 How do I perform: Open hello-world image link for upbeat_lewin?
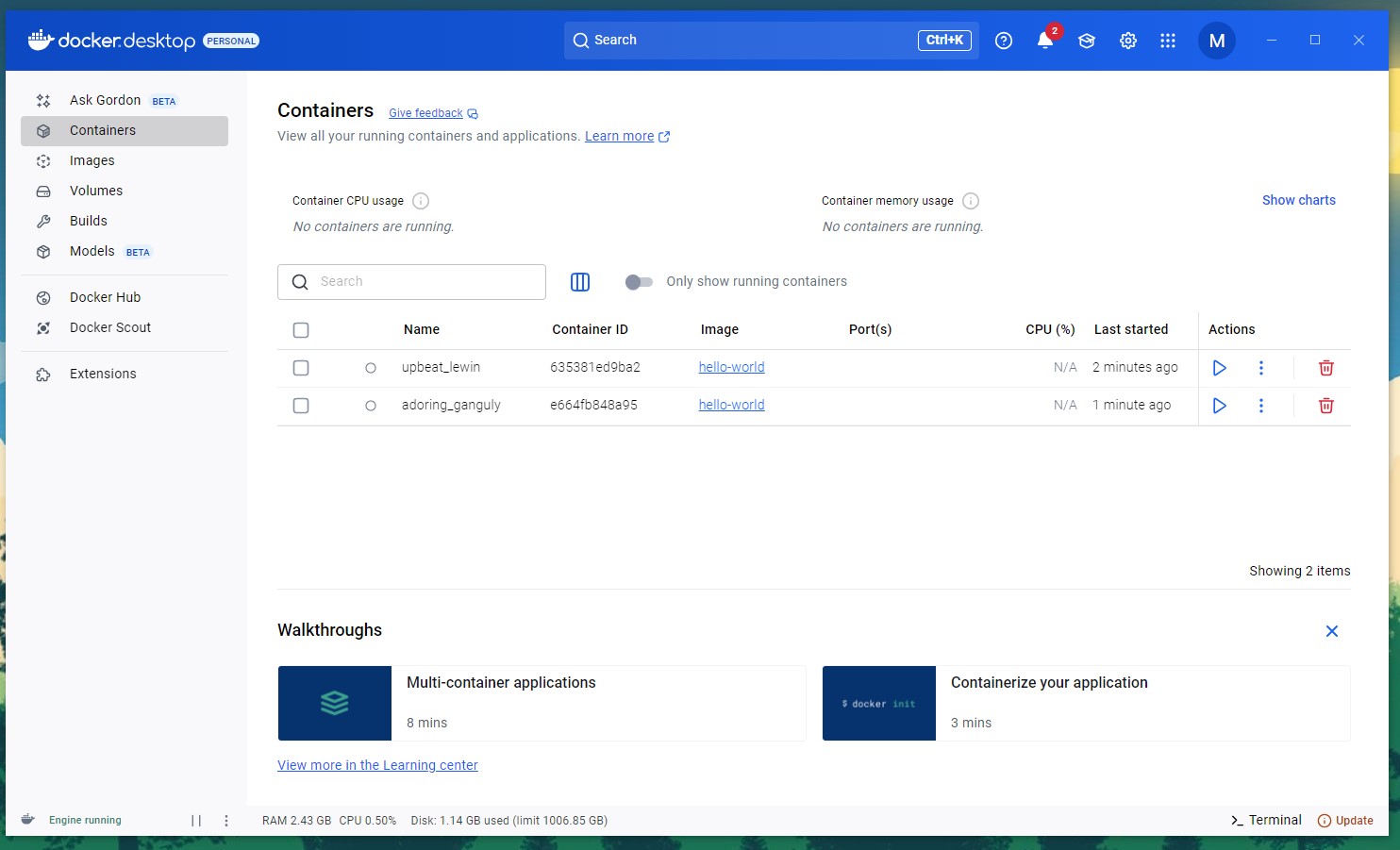[731, 367]
